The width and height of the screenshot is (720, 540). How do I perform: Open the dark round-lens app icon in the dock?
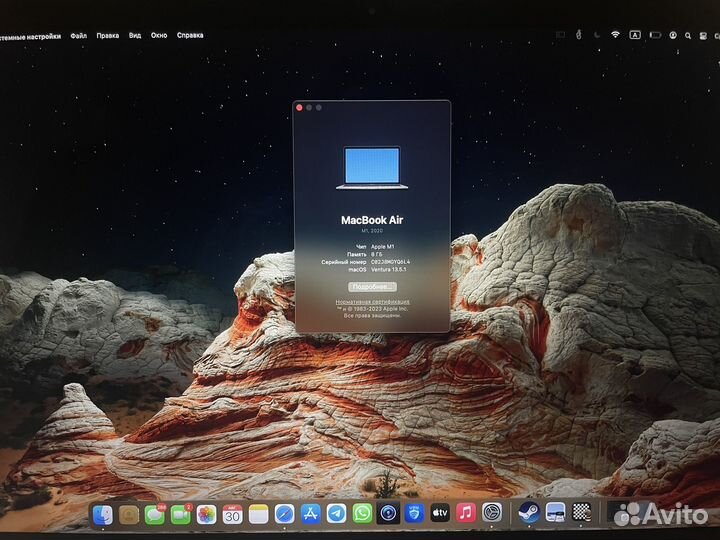(388, 513)
